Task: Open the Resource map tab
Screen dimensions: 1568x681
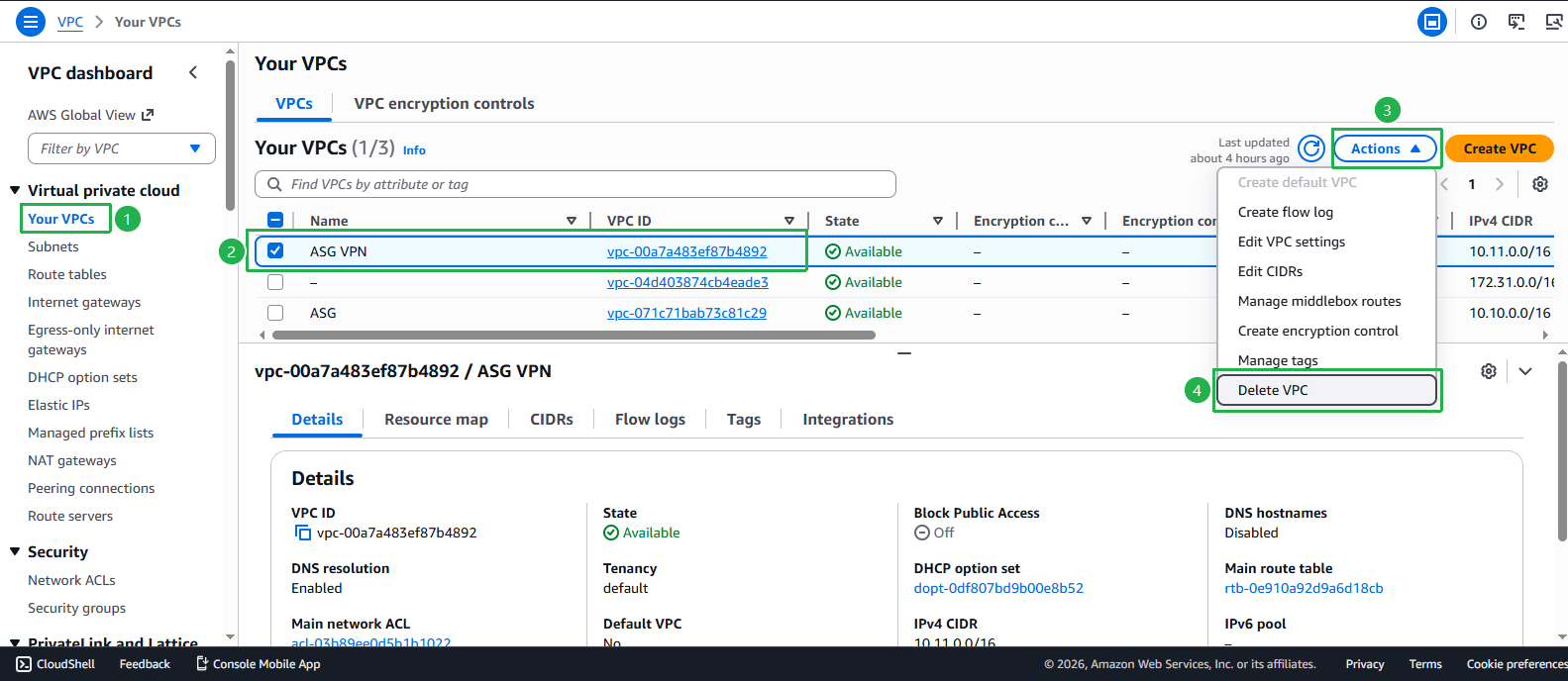Action: (x=436, y=420)
